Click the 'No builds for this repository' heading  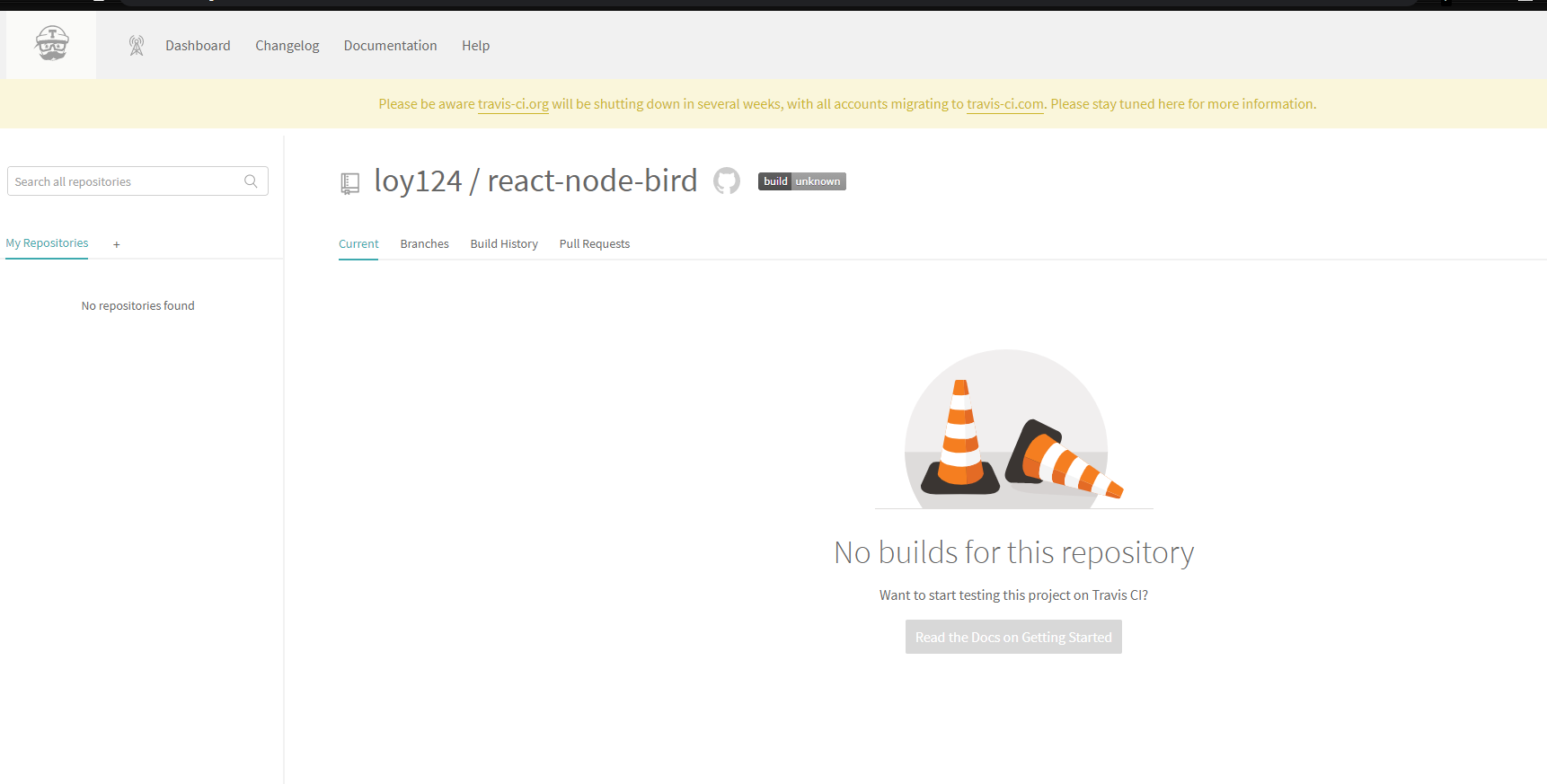point(1013,552)
